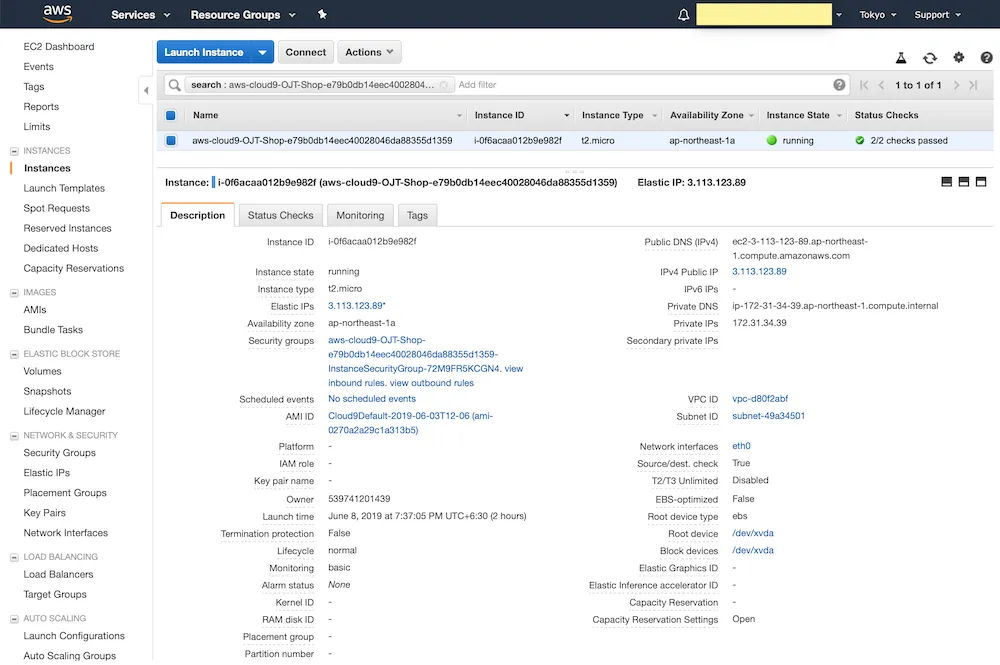Go to previous results page
This screenshot has width=1000, height=665.
(881, 85)
